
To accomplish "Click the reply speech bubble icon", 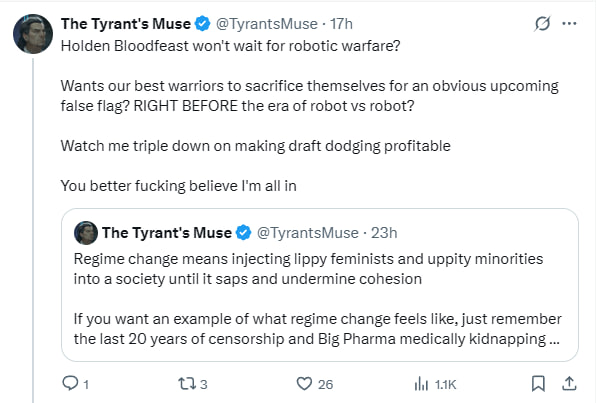I will click(x=70, y=383).
